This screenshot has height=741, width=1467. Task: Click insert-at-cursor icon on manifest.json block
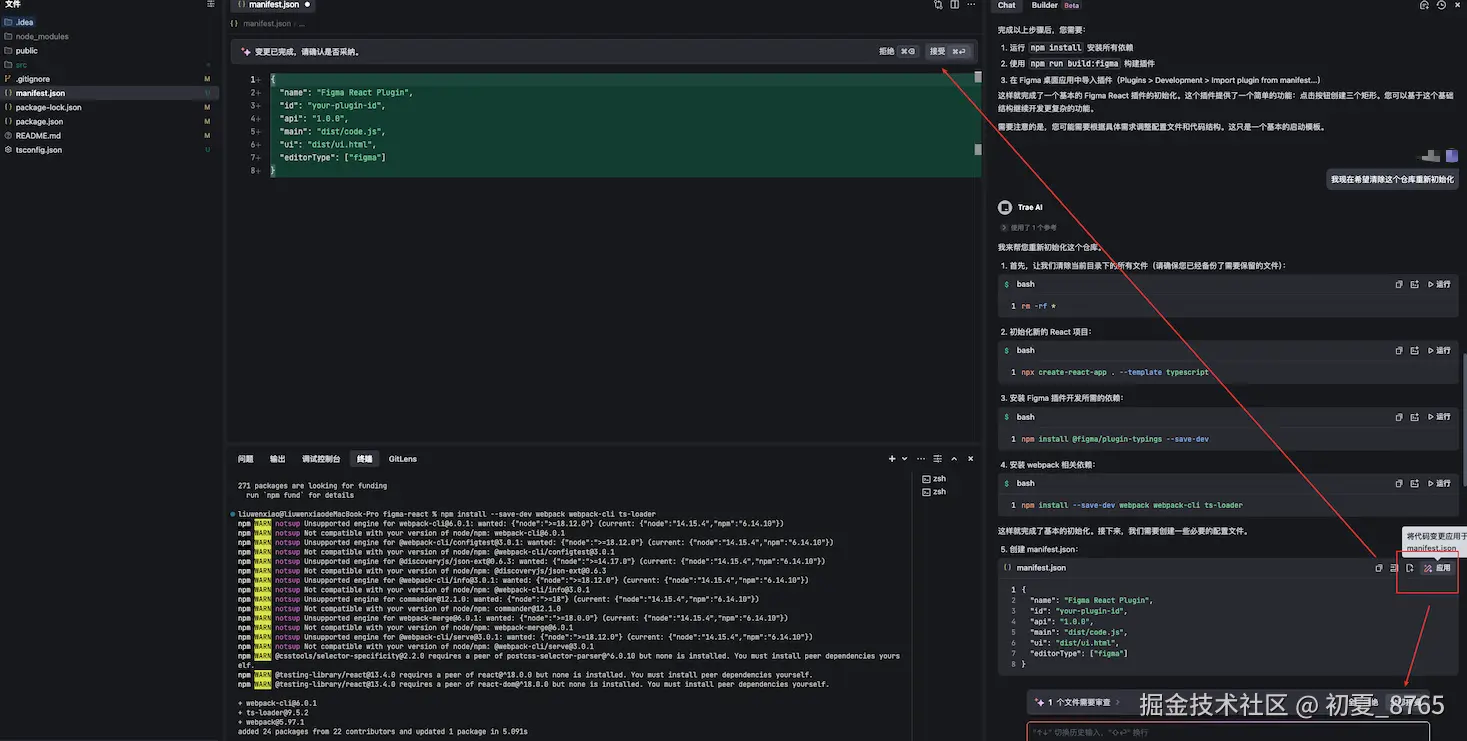(x=1394, y=568)
